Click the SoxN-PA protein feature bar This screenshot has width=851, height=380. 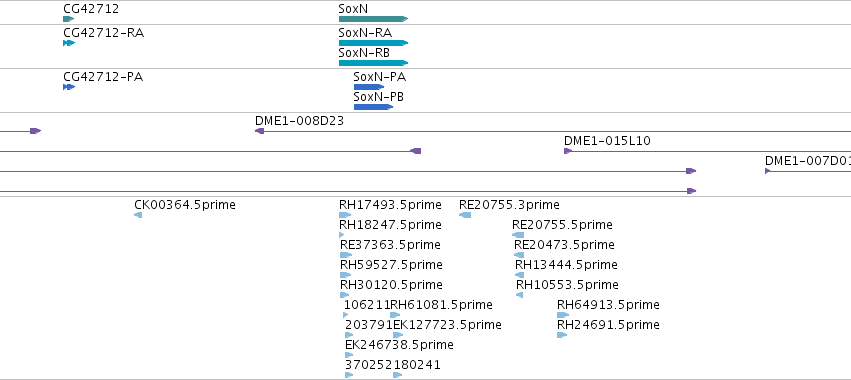(x=369, y=87)
